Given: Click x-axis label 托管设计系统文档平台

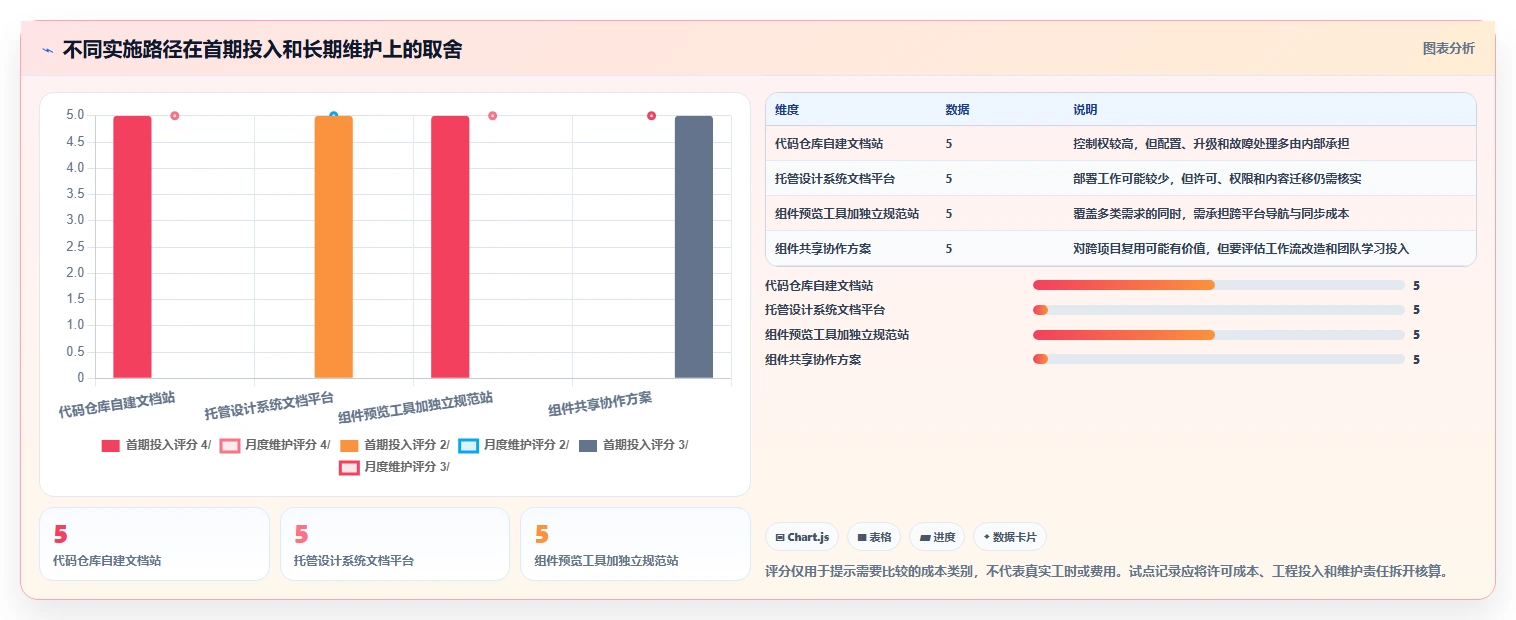Looking at the screenshot, I should 269,405.
